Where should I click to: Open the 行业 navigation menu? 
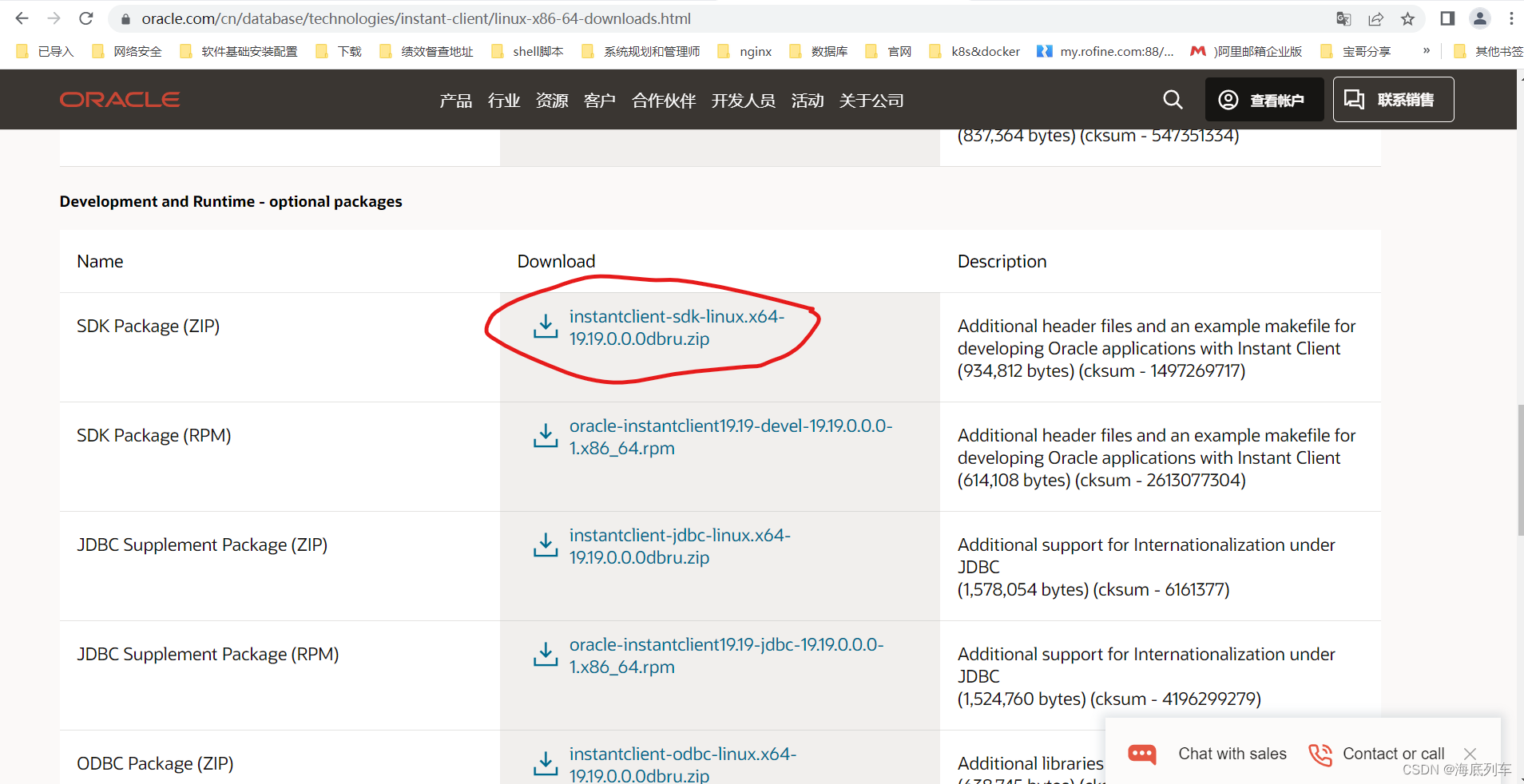click(504, 101)
